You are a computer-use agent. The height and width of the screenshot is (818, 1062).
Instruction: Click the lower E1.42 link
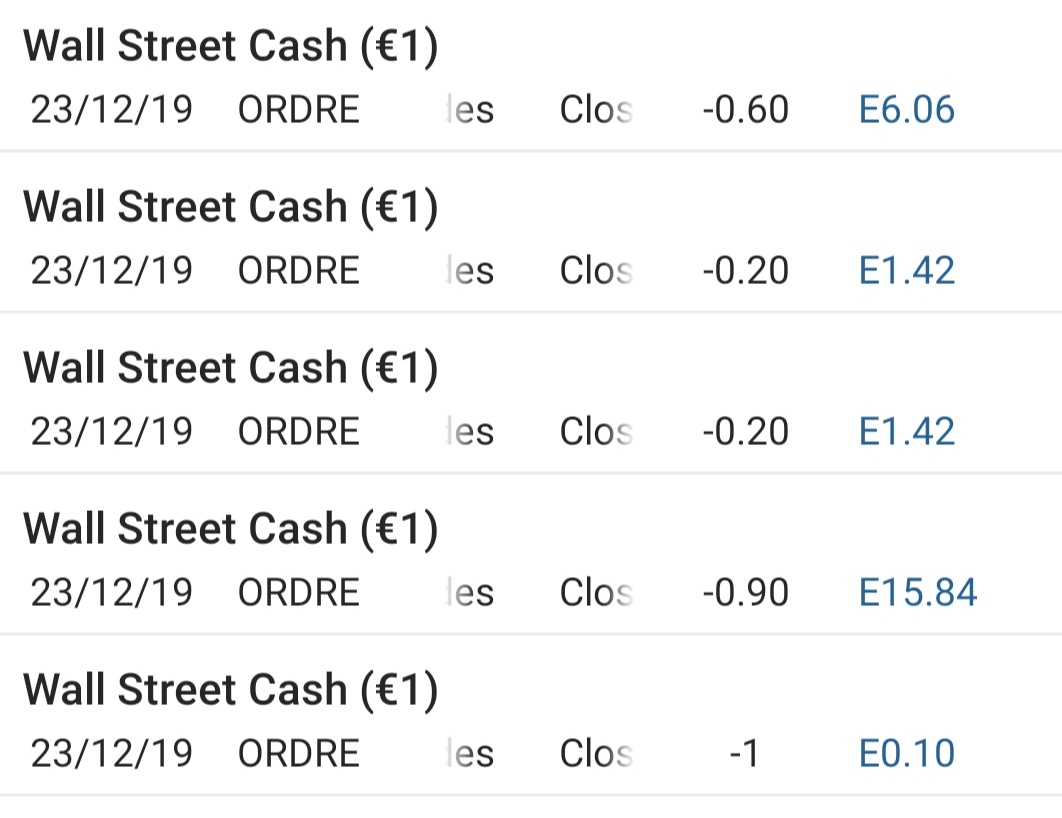point(907,431)
